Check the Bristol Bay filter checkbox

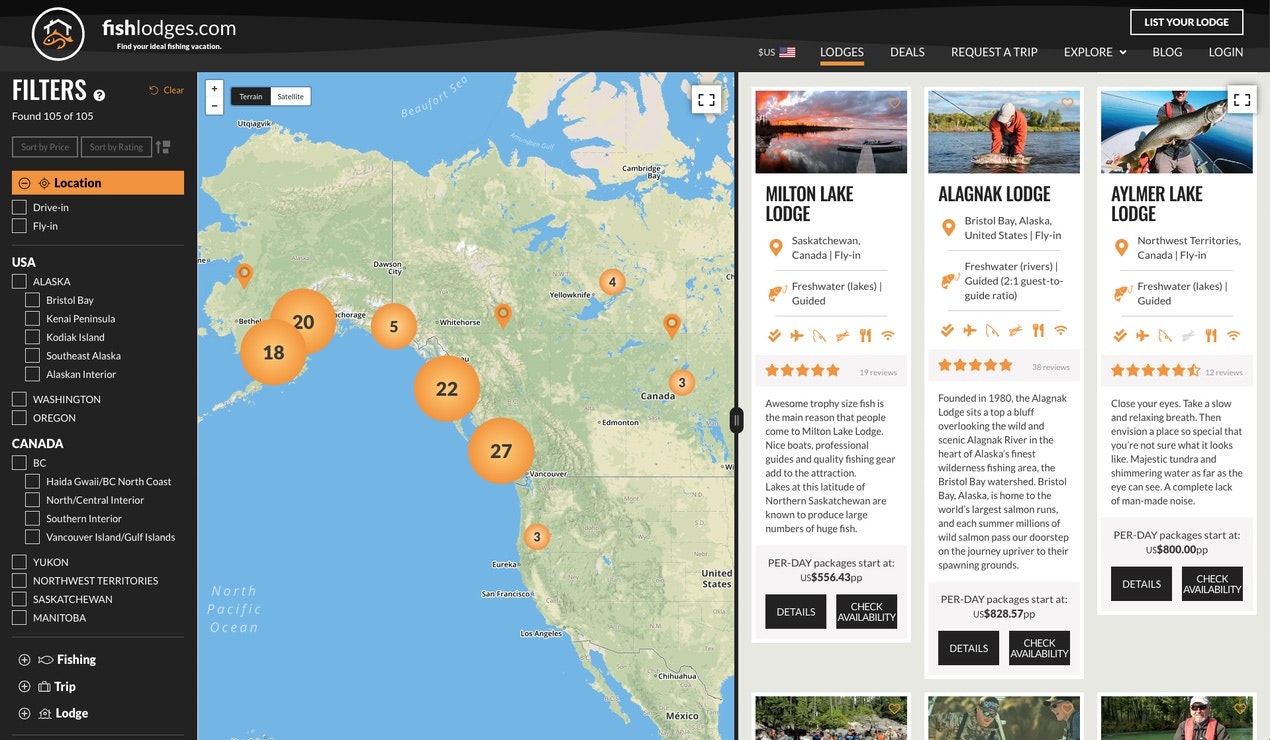point(29,299)
